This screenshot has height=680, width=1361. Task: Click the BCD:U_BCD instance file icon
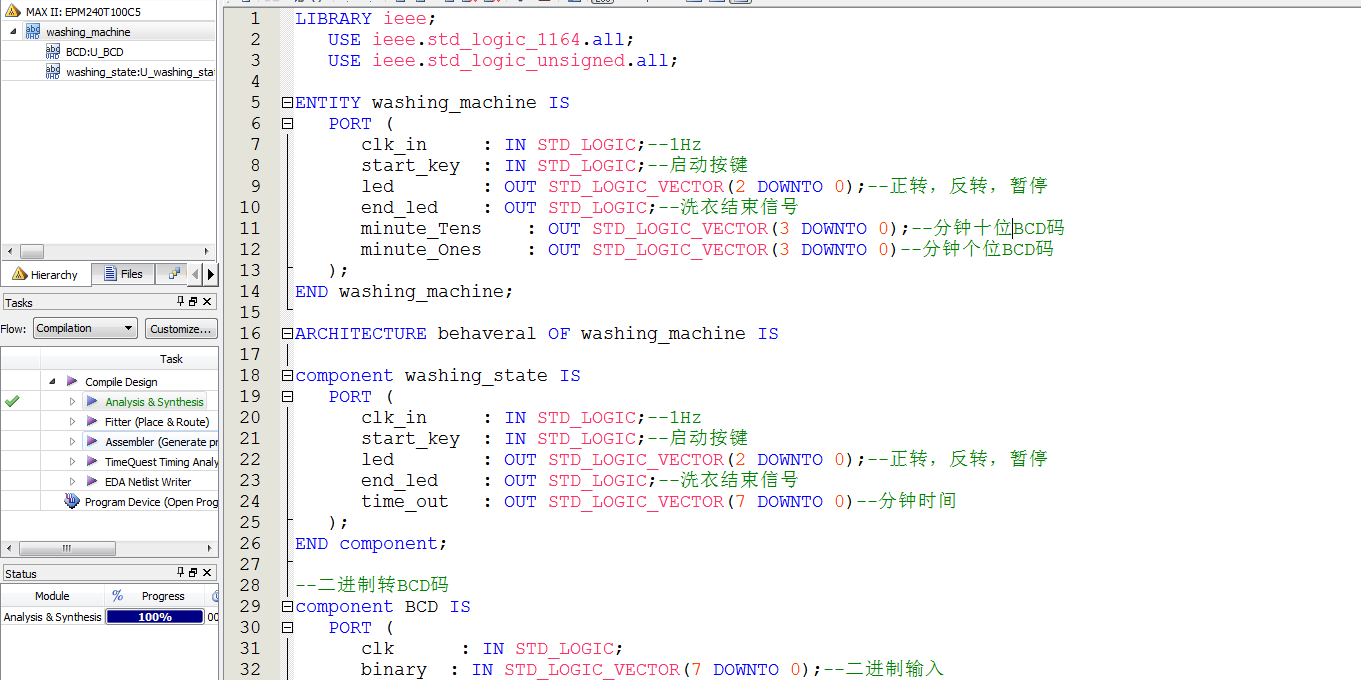53,51
